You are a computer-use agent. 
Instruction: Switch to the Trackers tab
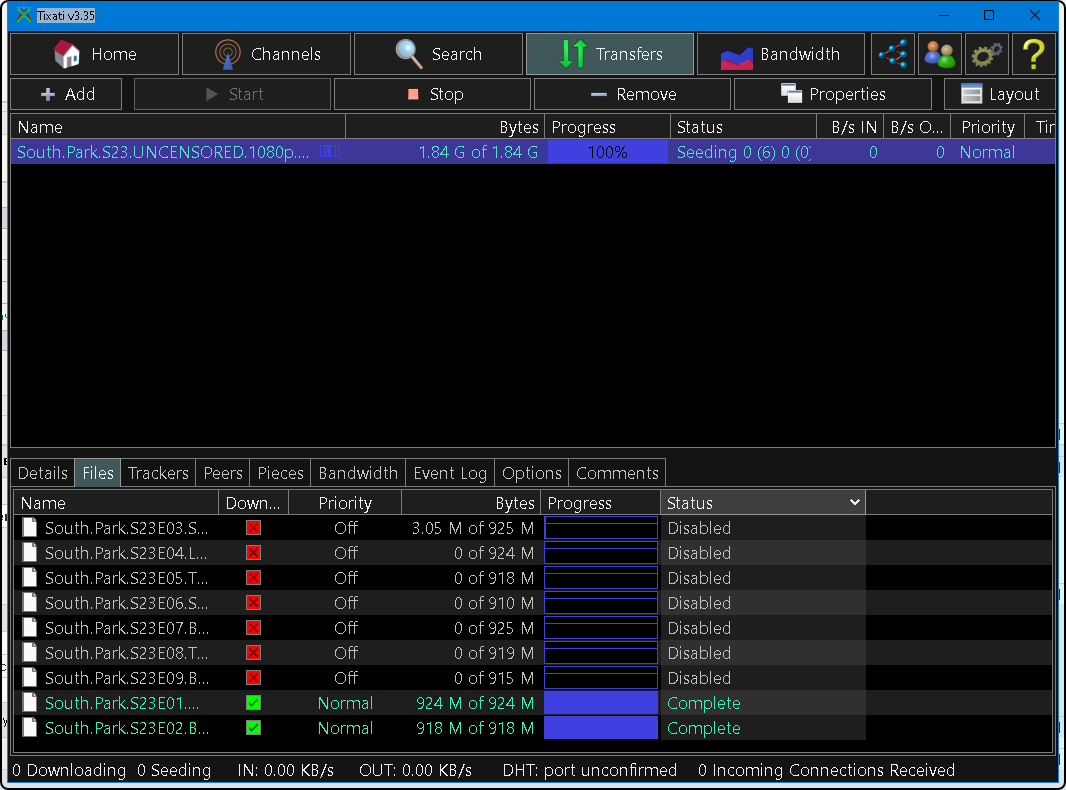[x=158, y=473]
